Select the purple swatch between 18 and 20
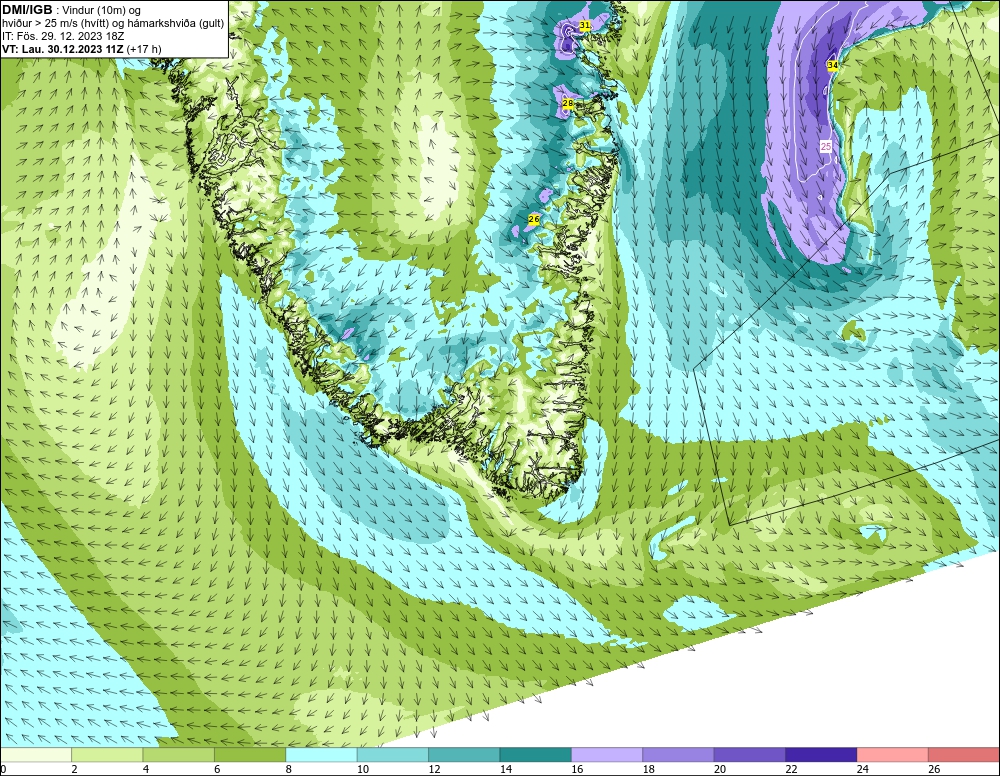Viewport: 1000px width, 776px height. pyautogui.click(x=679, y=755)
